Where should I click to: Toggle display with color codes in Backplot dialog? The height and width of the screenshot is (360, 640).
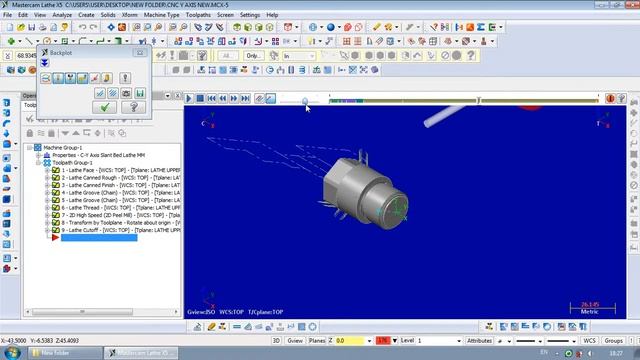tap(46, 78)
